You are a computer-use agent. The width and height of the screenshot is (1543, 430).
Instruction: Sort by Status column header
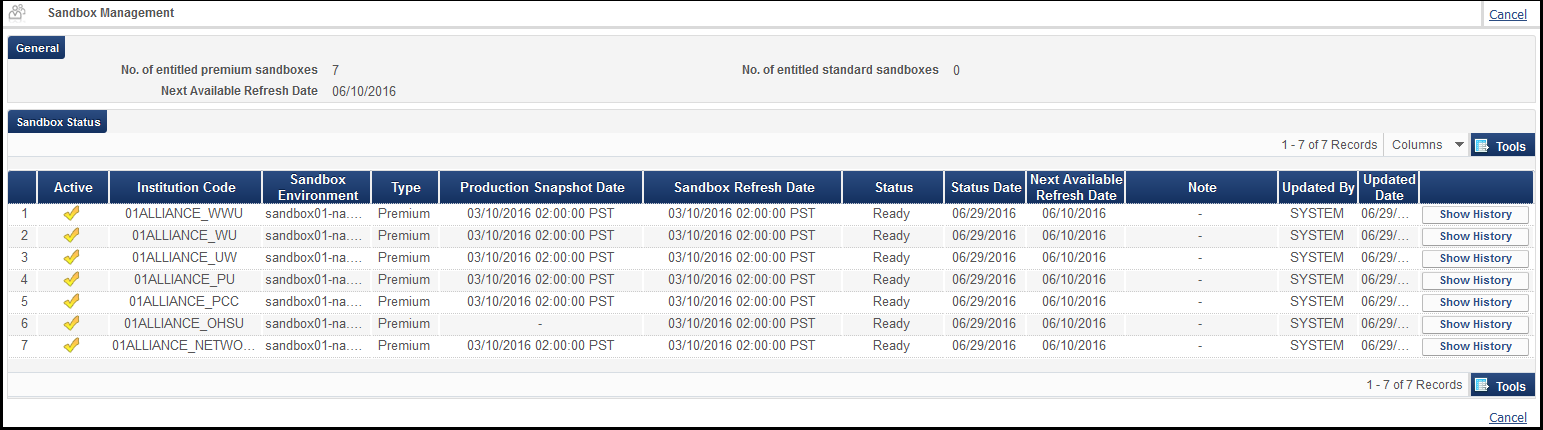[x=894, y=187]
